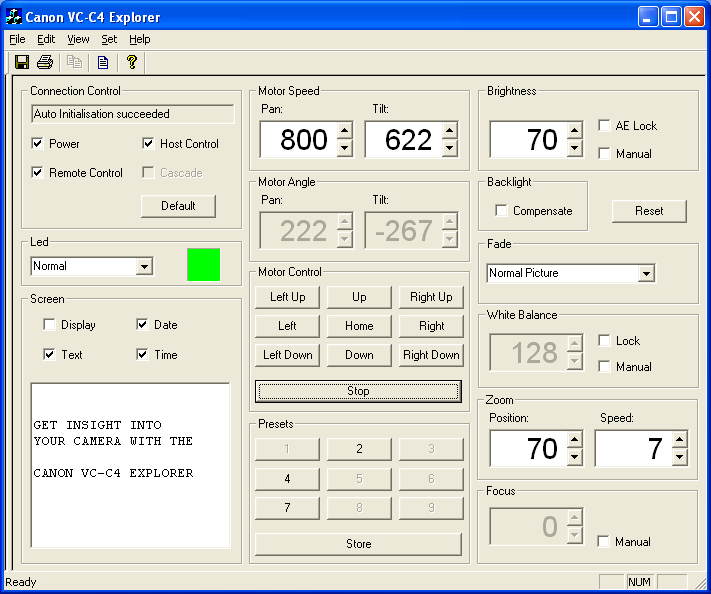This screenshot has width=711, height=594.
Task: Open the Edit menu
Action: click(x=46, y=39)
